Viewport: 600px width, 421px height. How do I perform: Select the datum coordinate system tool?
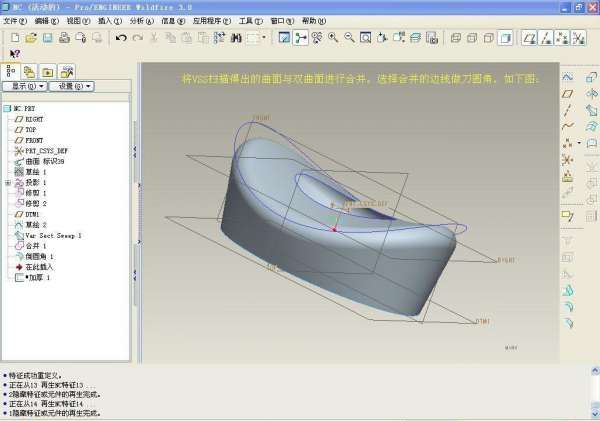tap(568, 160)
